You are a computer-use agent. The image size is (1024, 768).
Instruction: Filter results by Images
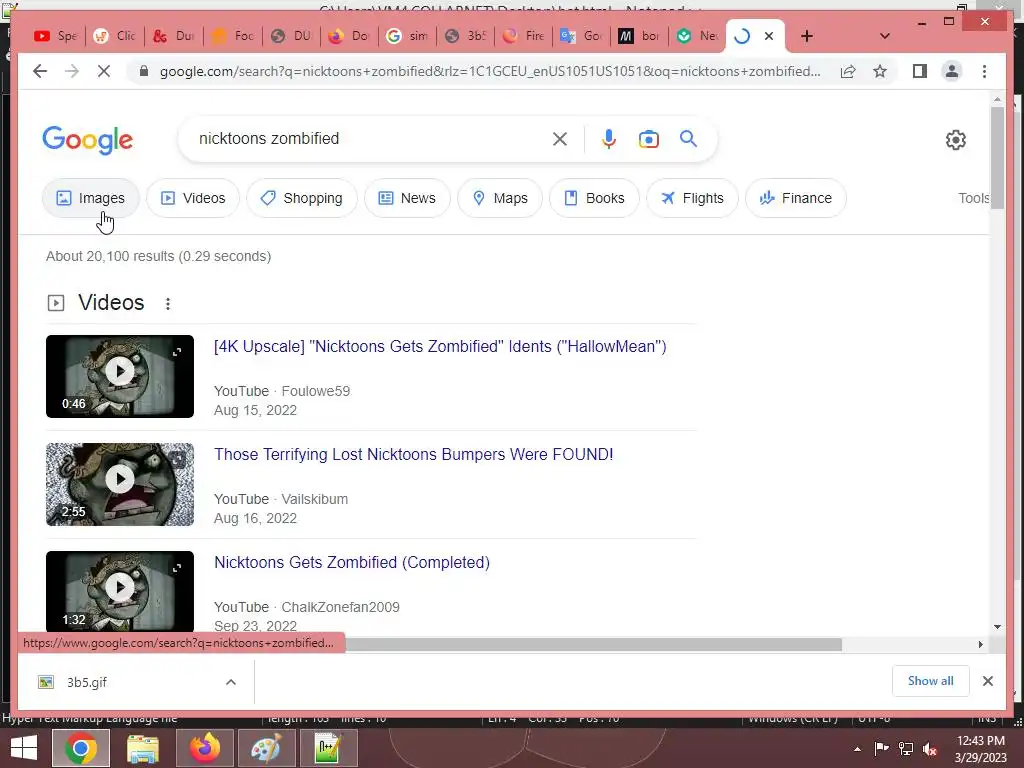pos(91,198)
